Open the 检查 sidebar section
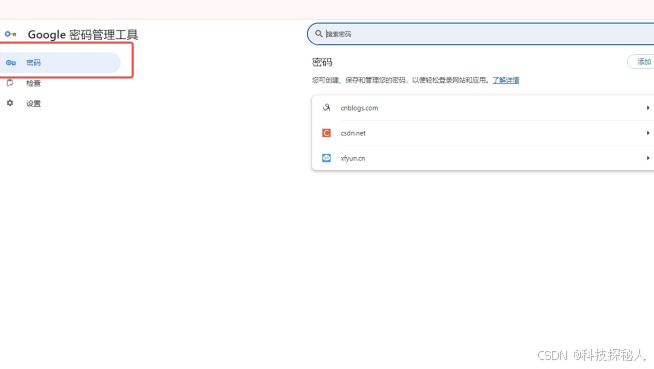Image resolution: width=654 pixels, height=369 pixels. (33, 83)
